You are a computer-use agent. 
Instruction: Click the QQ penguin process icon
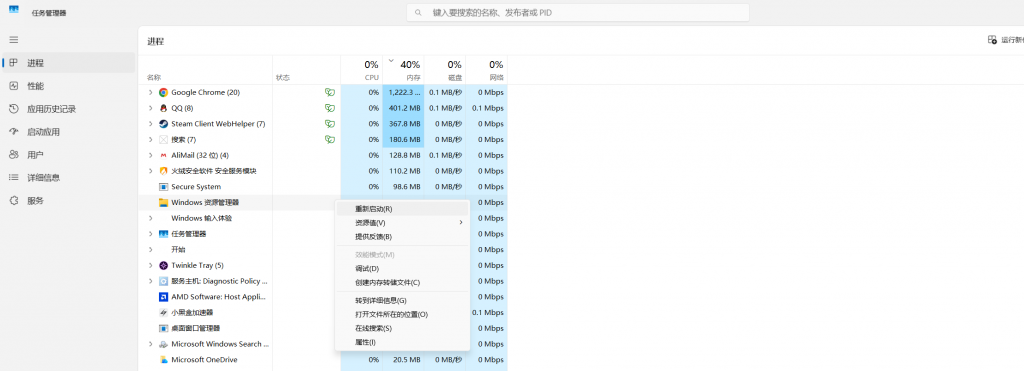(x=163, y=108)
